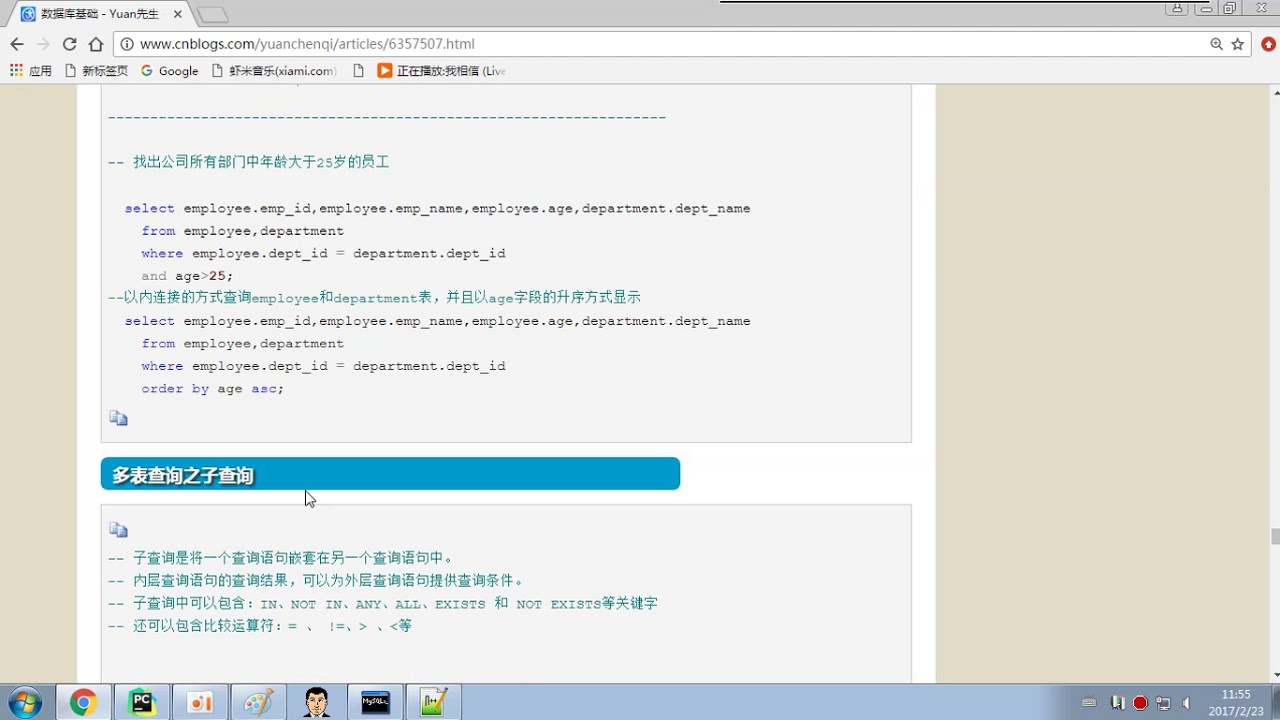Click the line 'and age>25;'
The height and width of the screenshot is (720, 1280).
[187, 276]
